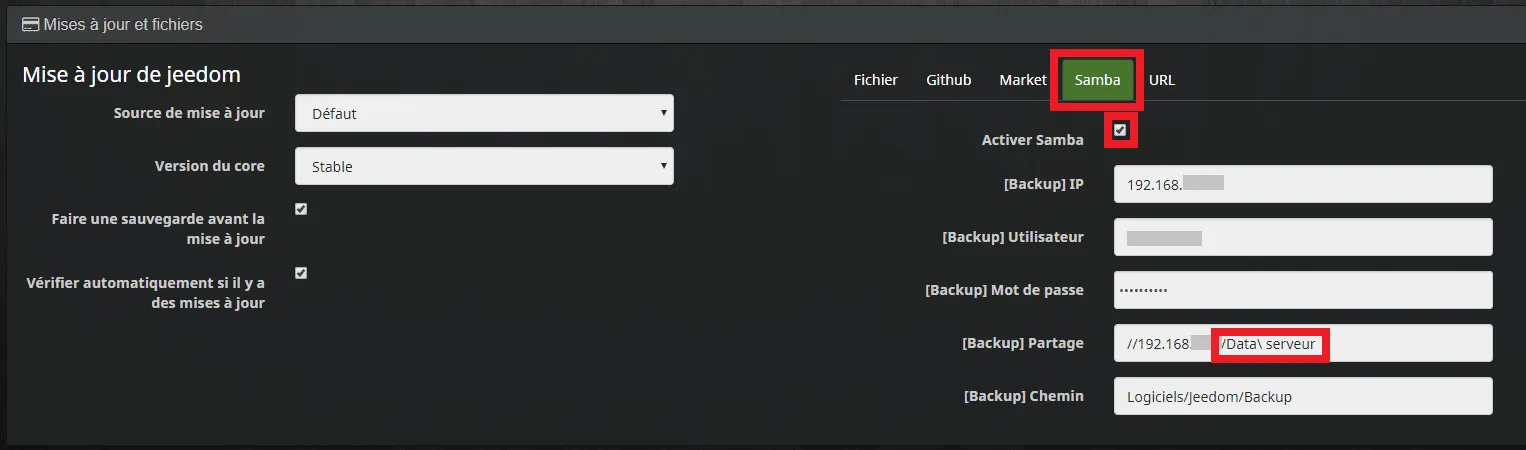Click the [Backup] Mot de passe field
The width and height of the screenshot is (1526, 450).
pos(1303,290)
